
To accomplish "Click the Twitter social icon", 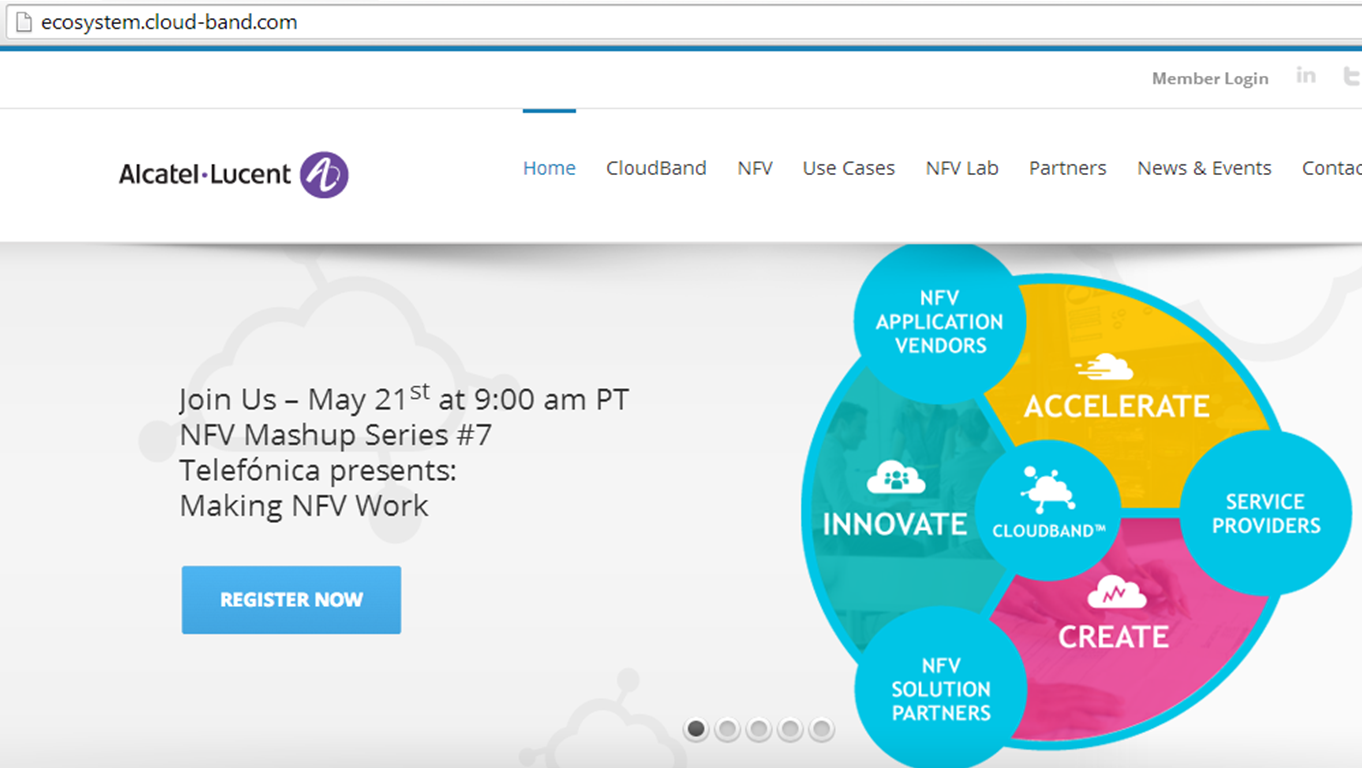I will (x=1350, y=74).
